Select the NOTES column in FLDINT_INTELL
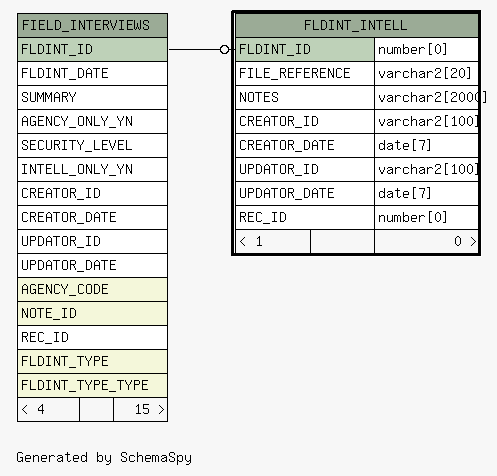 (305, 98)
